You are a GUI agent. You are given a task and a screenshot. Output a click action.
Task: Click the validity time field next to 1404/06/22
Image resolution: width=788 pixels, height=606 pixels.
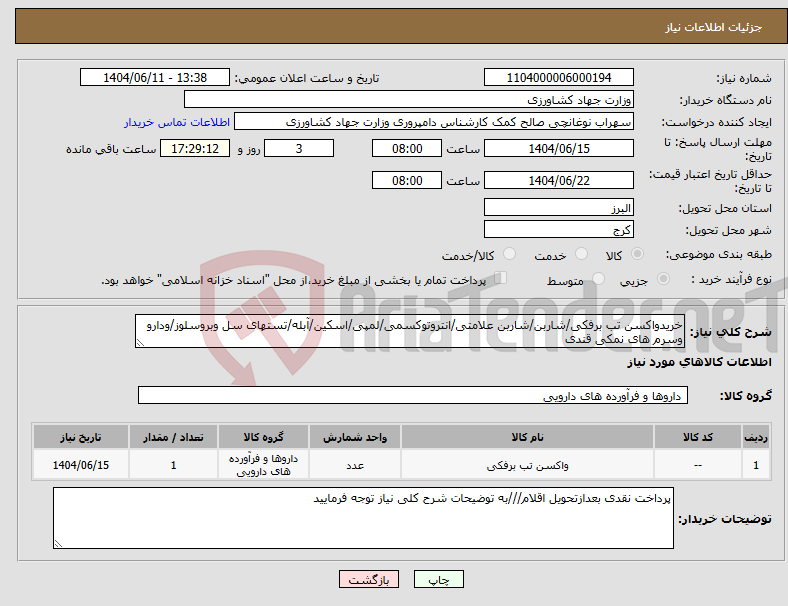(407, 180)
